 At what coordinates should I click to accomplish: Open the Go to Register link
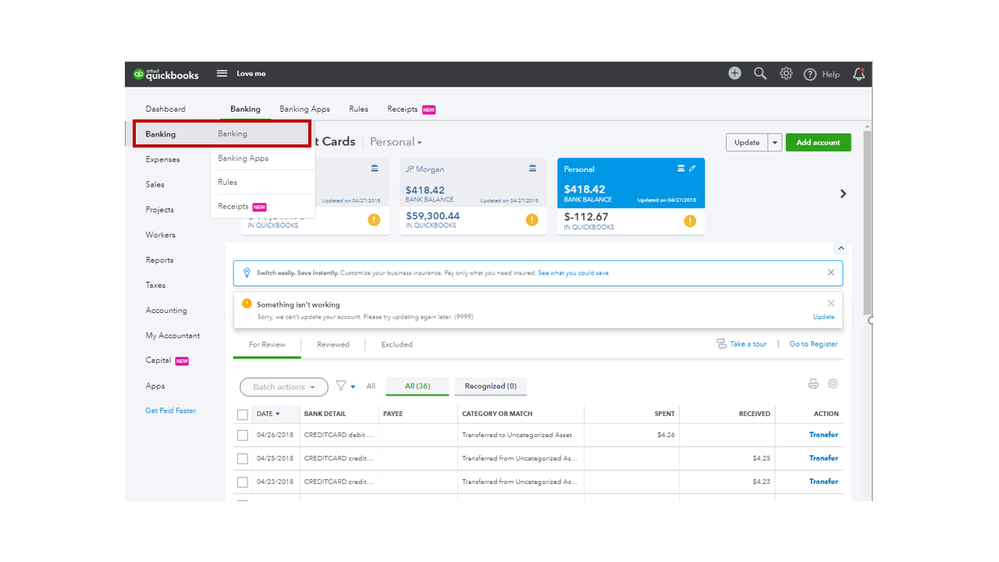point(814,344)
